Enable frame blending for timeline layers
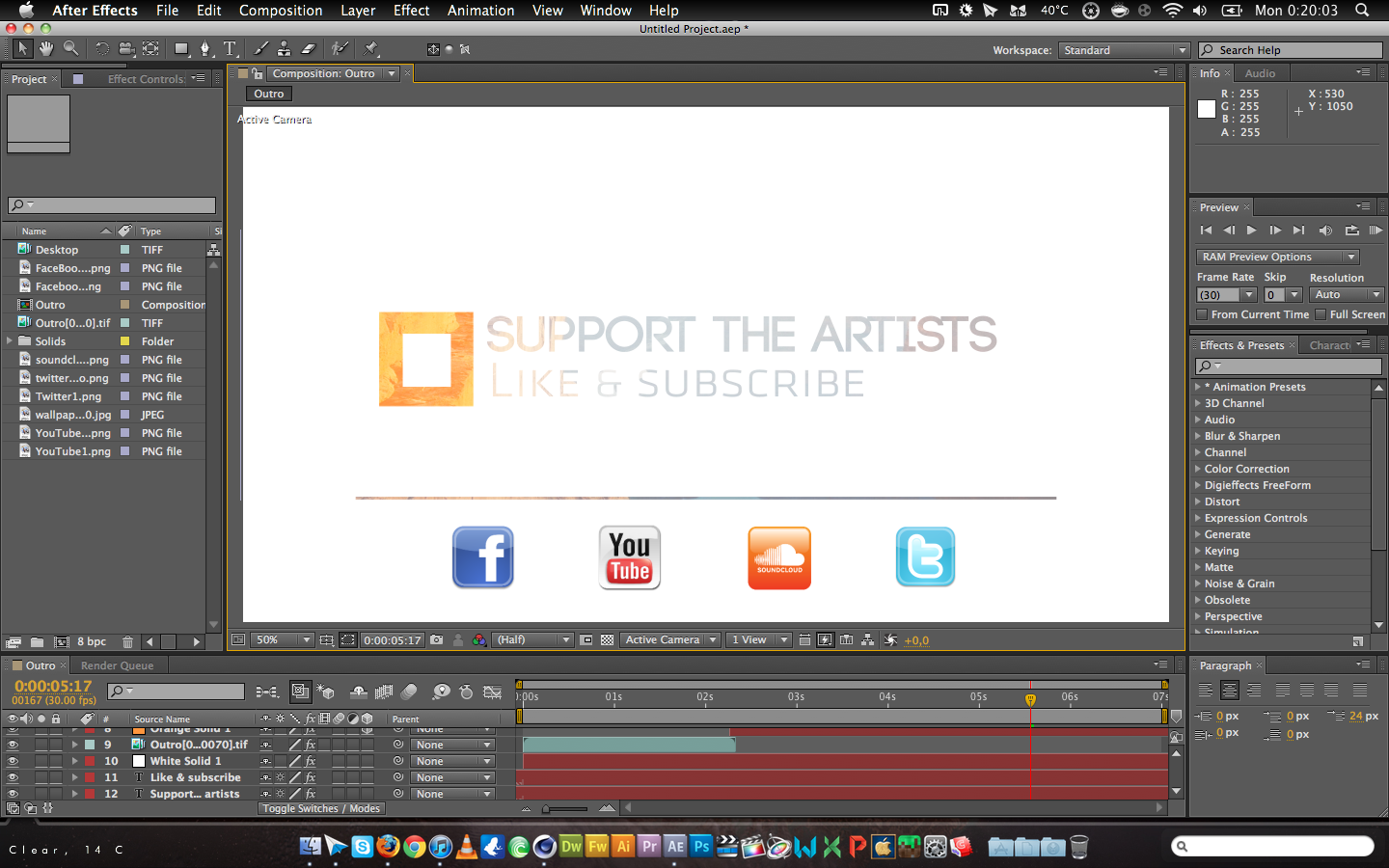Viewport: 1389px width, 868px height. point(384,692)
